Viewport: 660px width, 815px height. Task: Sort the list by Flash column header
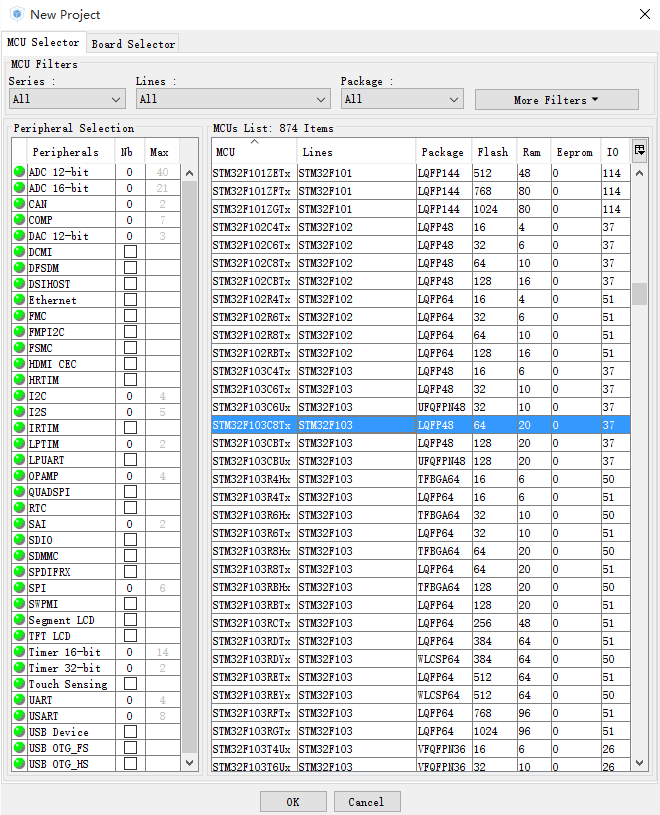[494, 152]
